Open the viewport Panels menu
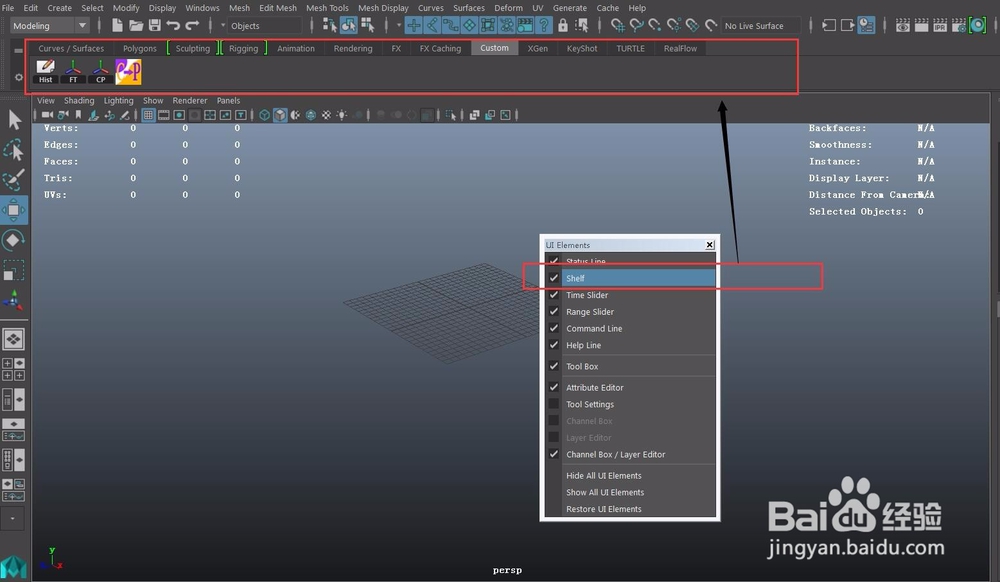This screenshot has width=1000, height=582. point(228,100)
